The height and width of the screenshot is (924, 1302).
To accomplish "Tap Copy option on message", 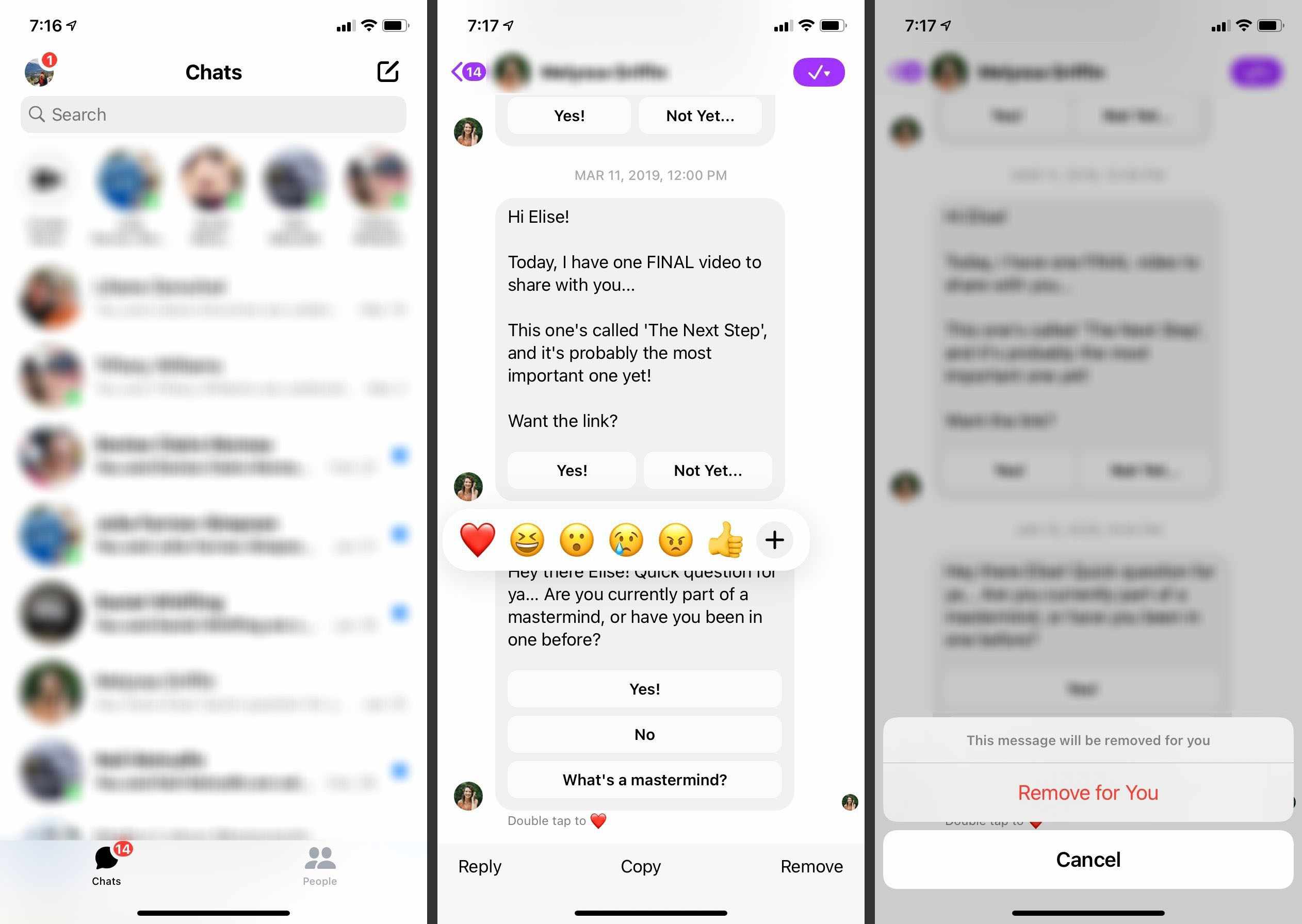I will pyautogui.click(x=641, y=866).
